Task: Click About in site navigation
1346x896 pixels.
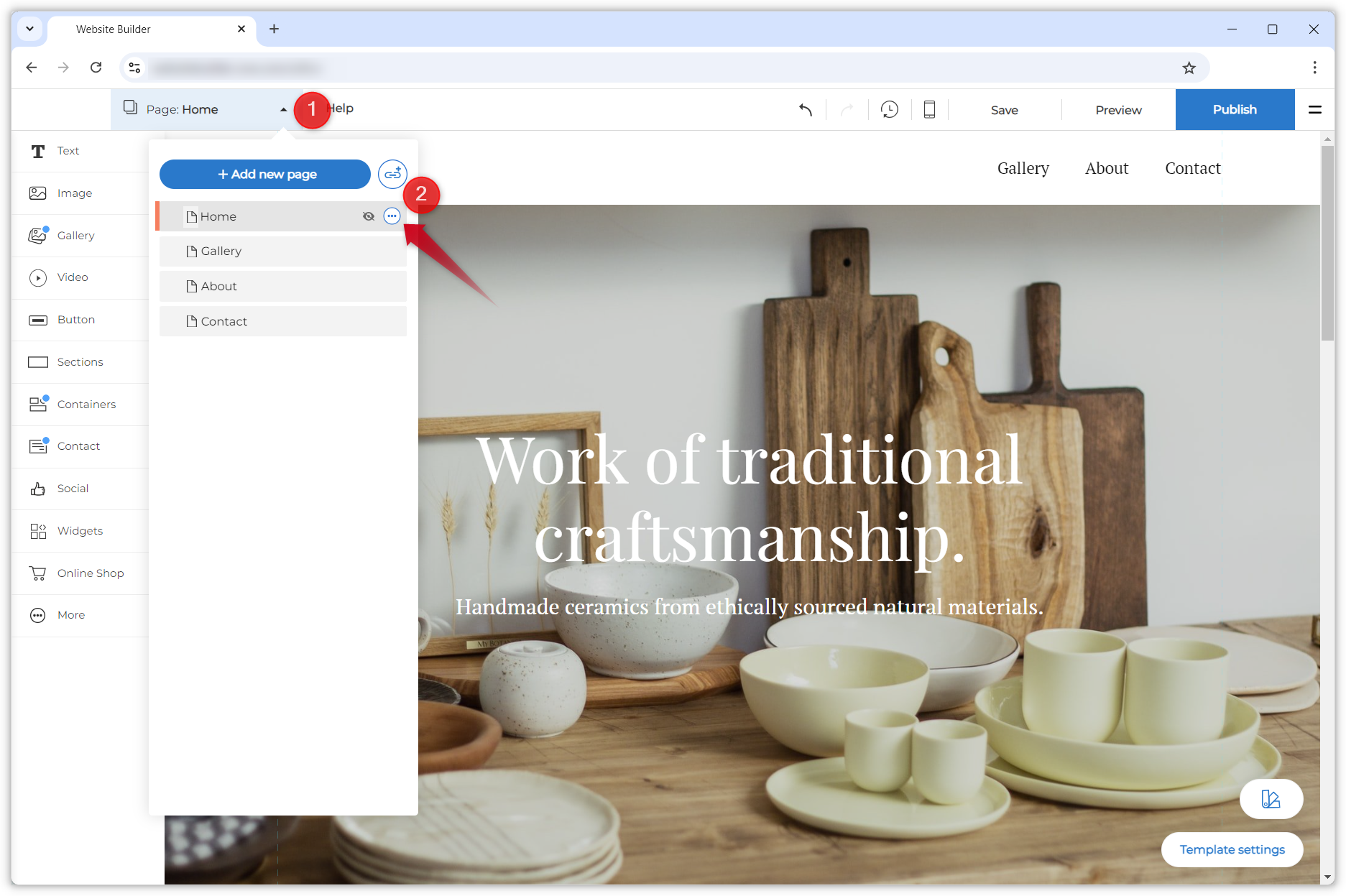Action: [x=1106, y=168]
